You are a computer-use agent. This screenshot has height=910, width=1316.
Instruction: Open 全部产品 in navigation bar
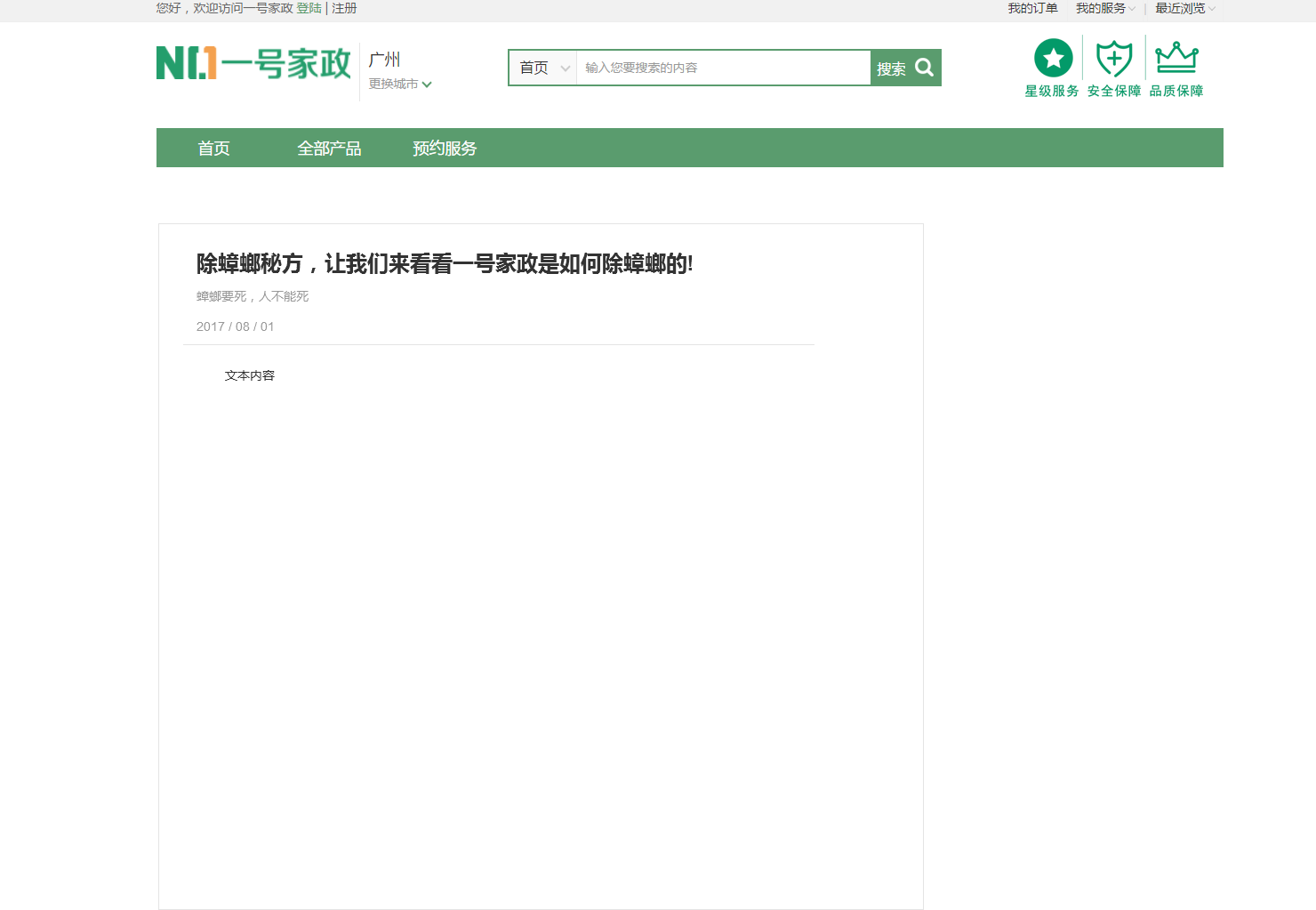click(x=329, y=149)
